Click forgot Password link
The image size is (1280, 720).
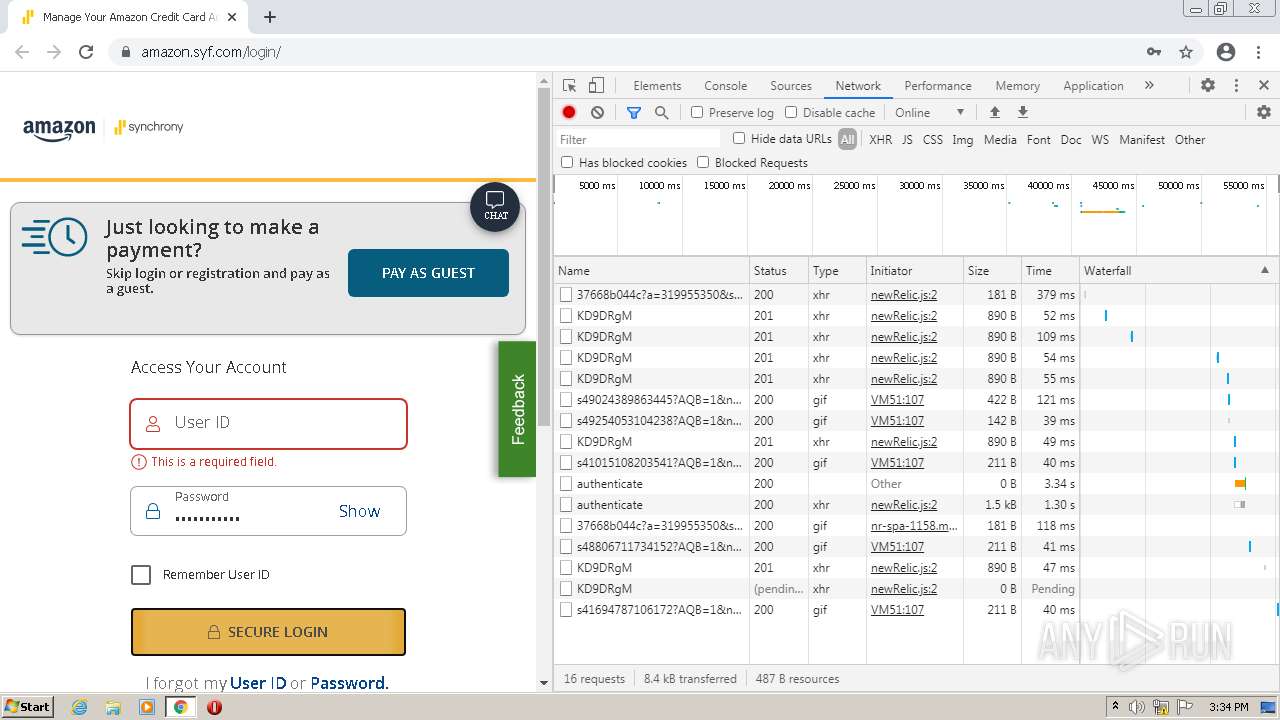click(x=349, y=683)
